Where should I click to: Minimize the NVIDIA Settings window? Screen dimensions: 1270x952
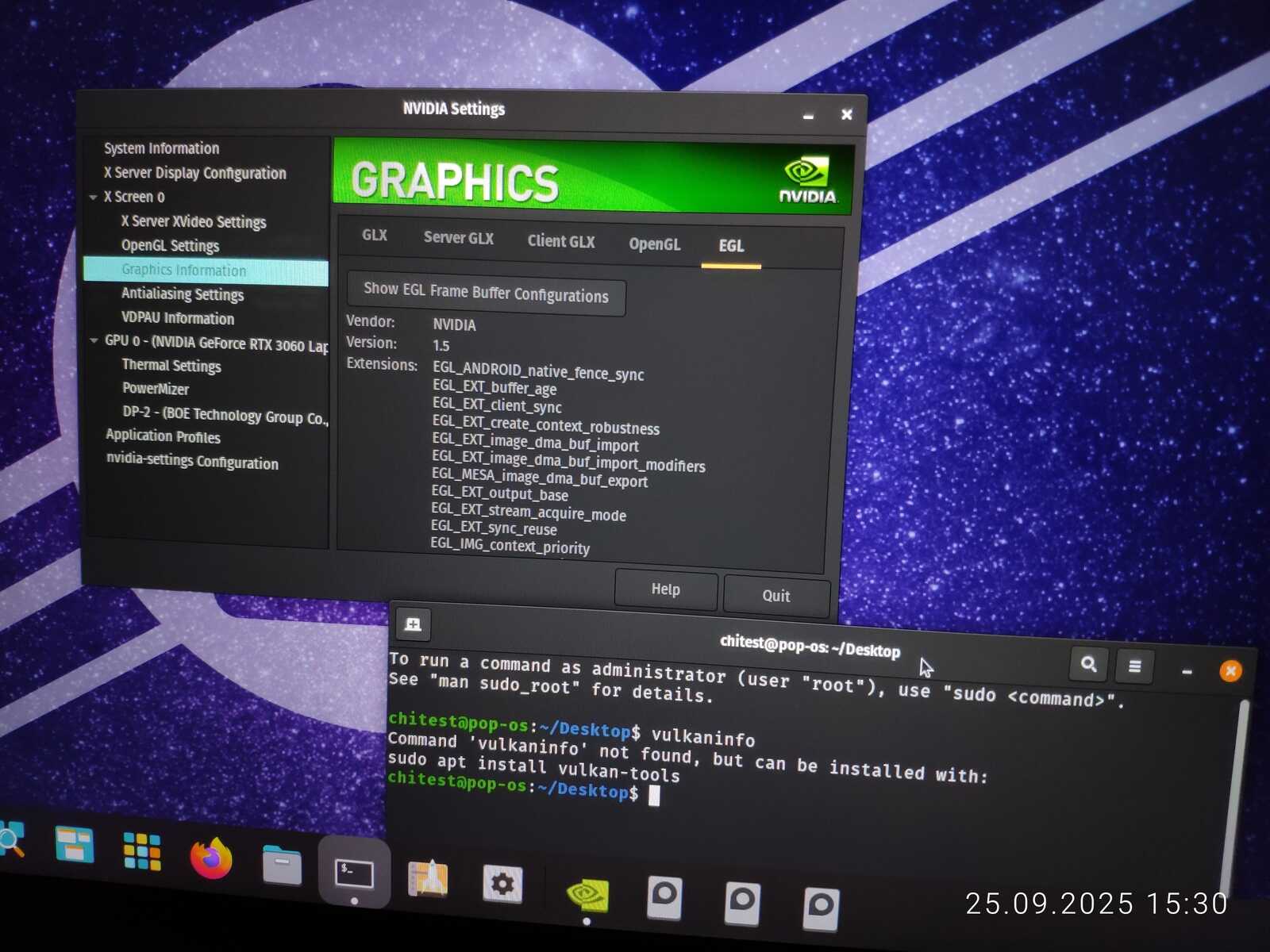pyautogui.click(x=808, y=116)
